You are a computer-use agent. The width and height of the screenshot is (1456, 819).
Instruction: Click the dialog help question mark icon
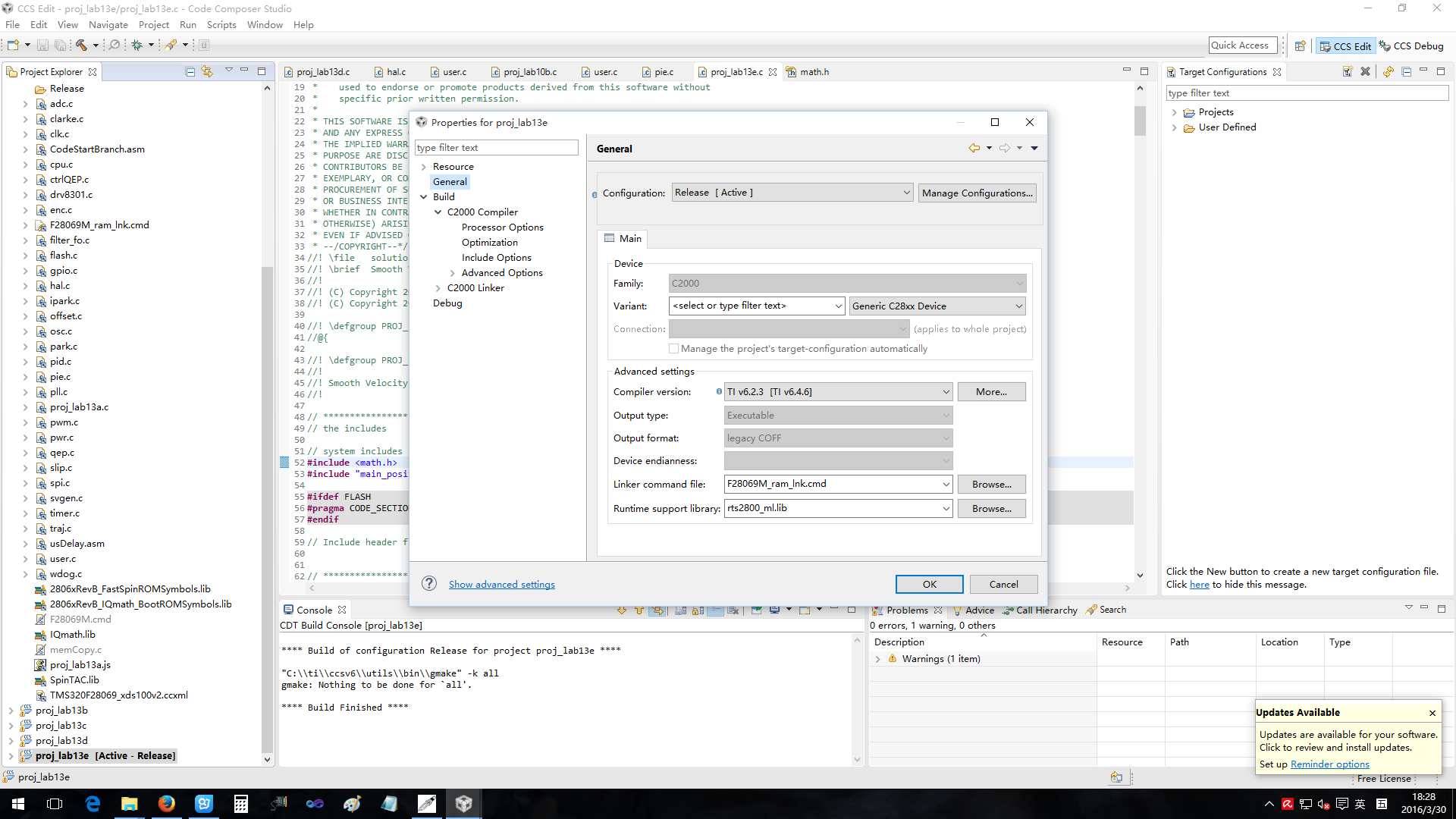[x=429, y=583]
